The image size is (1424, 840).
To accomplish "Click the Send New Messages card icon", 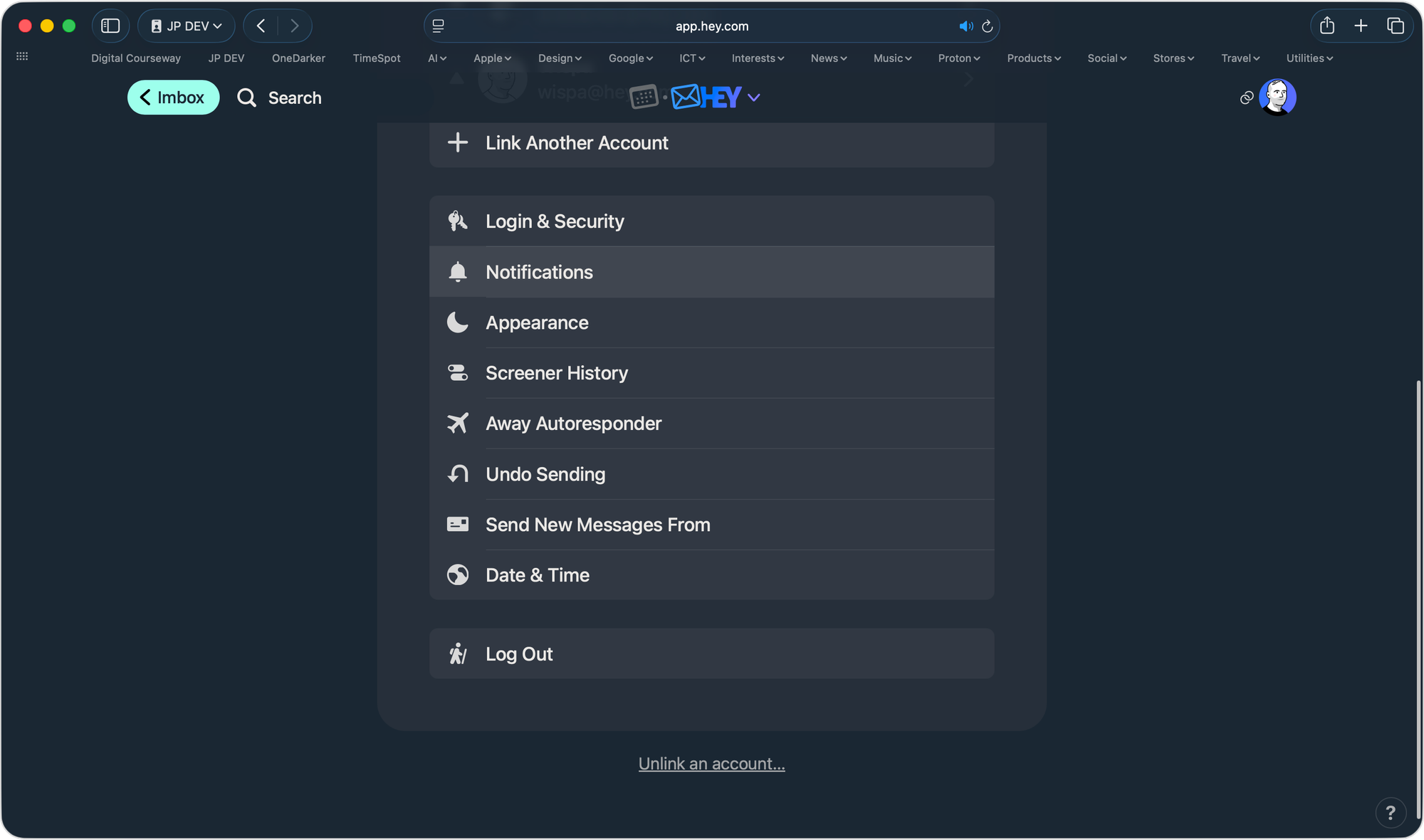I will coord(457,525).
